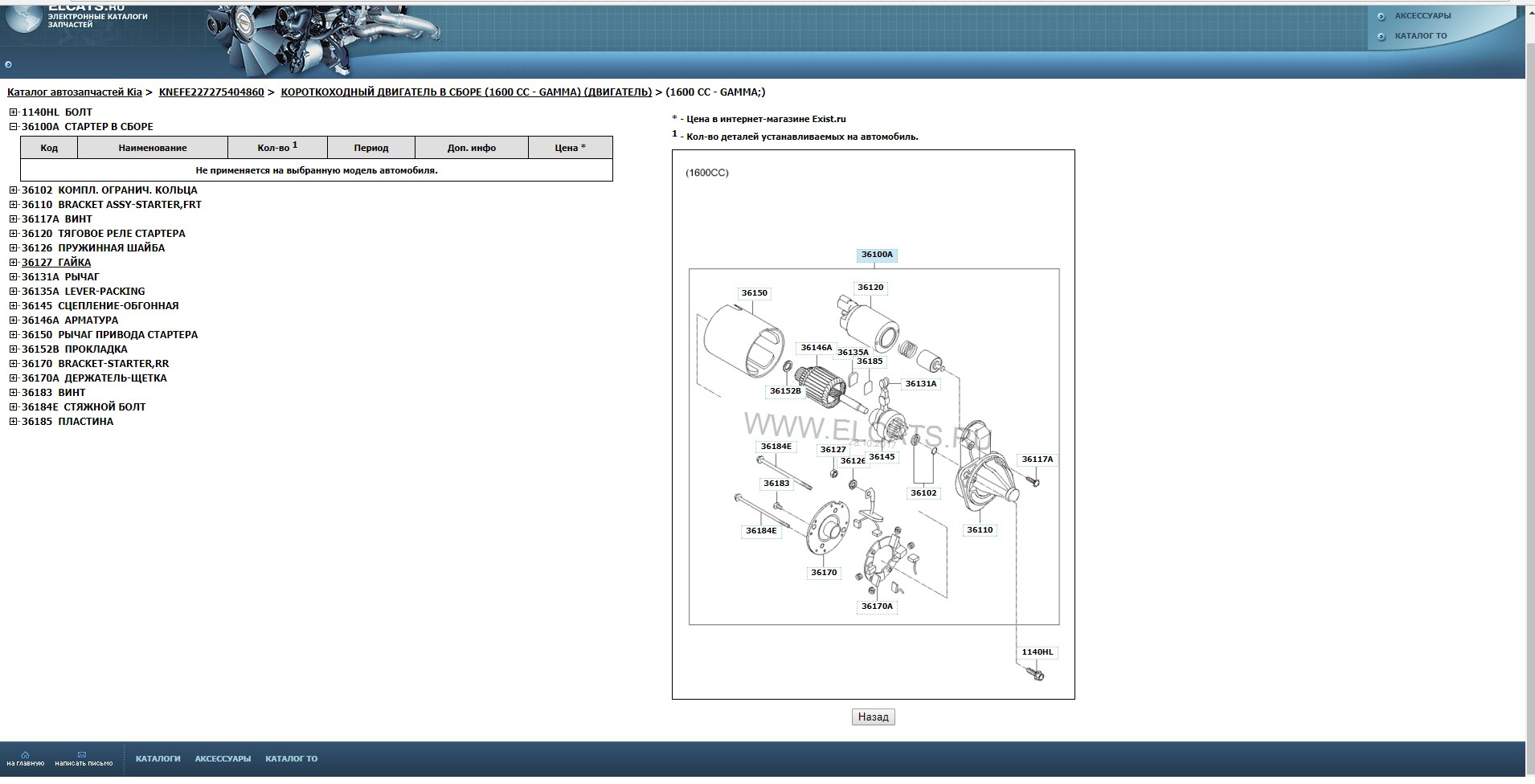Open KNEFE227275404860 breadcrumb link
This screenshot has height=784, width=1535.
pos(211,92)
